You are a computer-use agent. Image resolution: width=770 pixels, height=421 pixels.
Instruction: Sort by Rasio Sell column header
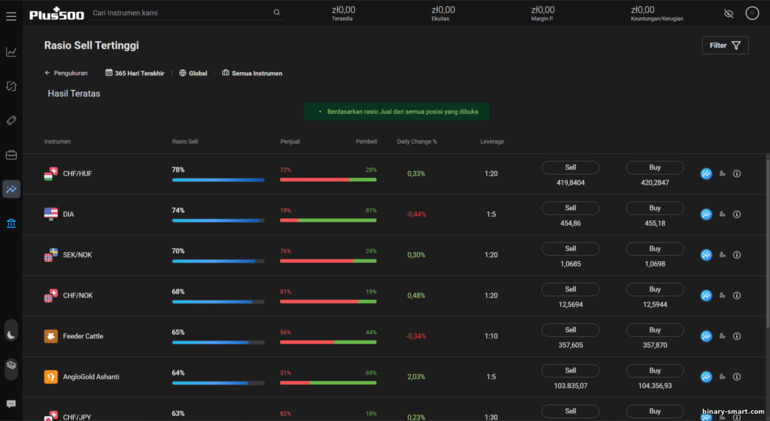point(185,141)
